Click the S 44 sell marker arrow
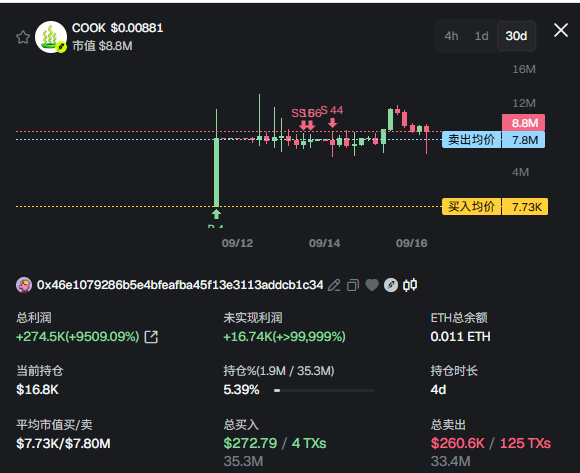Viewport: 580px width, 473px height. pyautogui.click(x=333, y=123)
